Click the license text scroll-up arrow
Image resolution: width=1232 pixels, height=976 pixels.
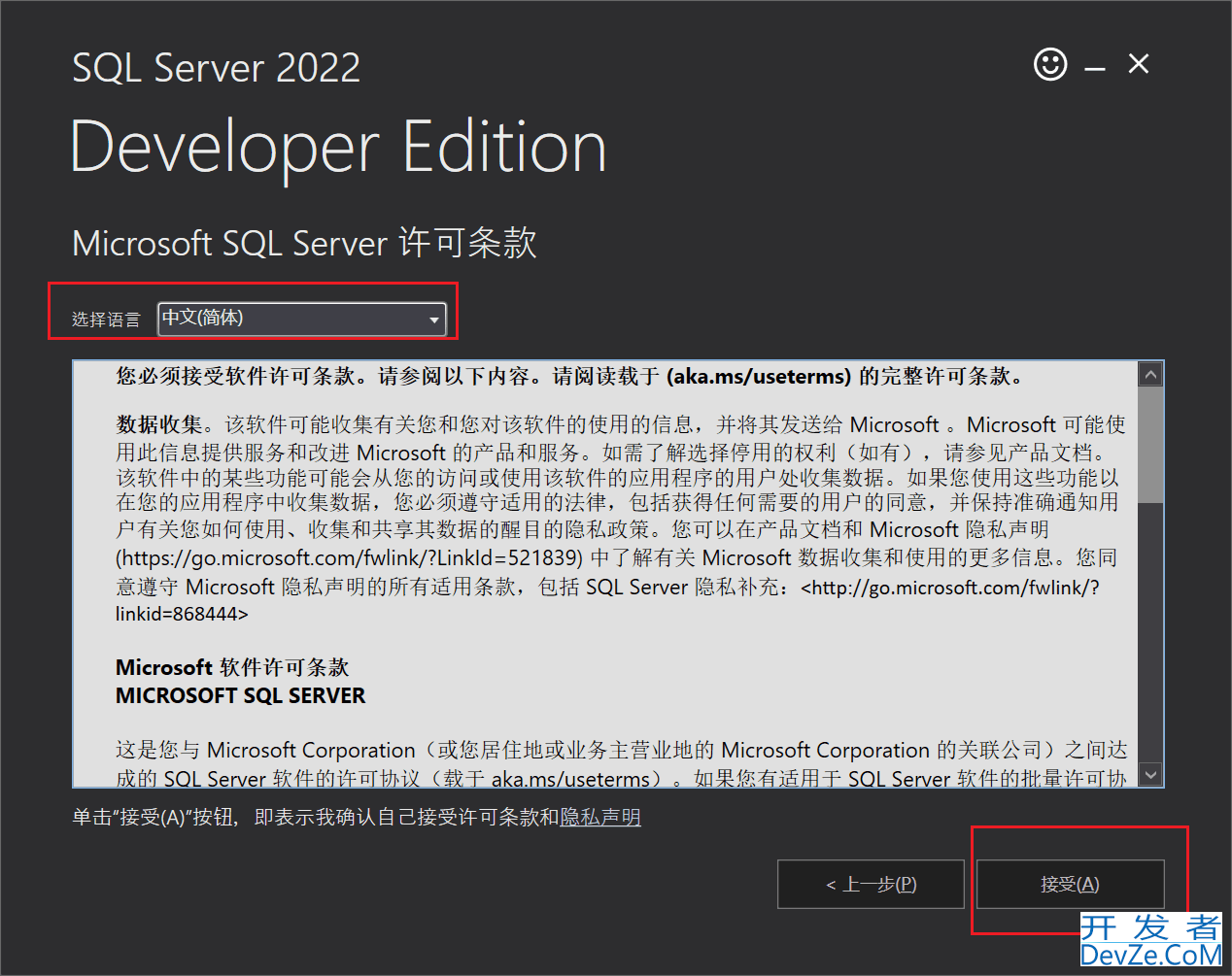coord(1150,375)
